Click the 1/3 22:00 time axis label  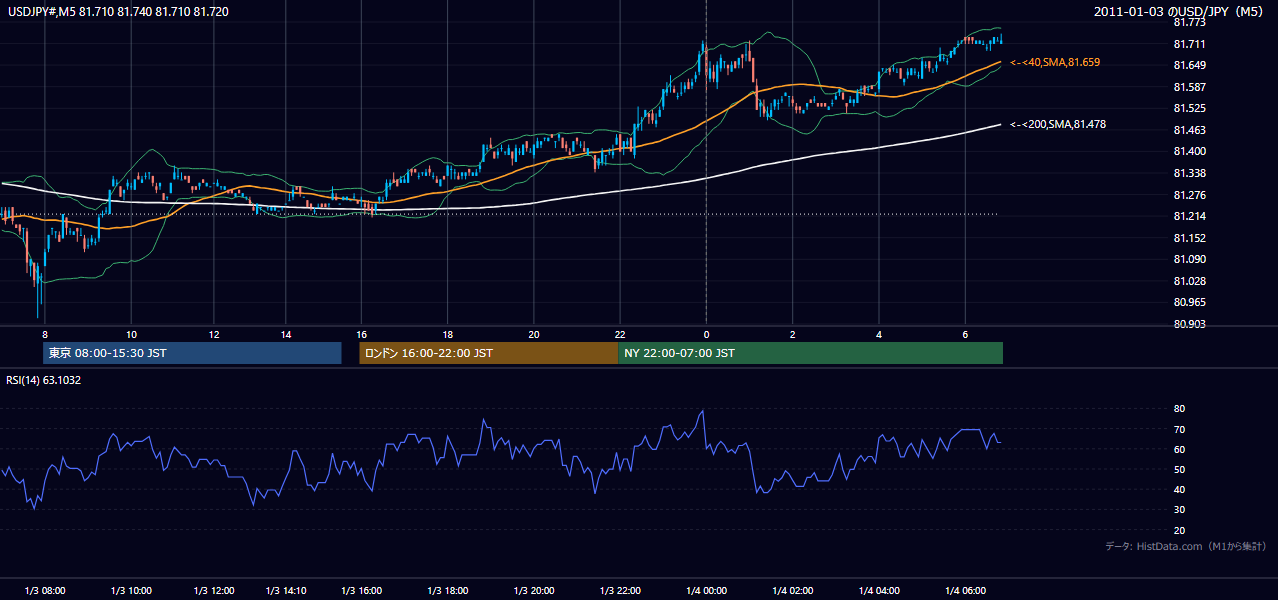pos(620,590)
